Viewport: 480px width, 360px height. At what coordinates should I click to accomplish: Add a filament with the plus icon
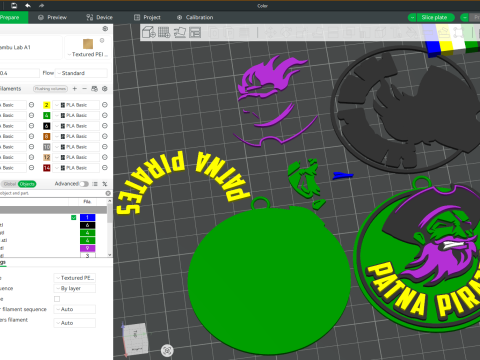coord(75,89)
